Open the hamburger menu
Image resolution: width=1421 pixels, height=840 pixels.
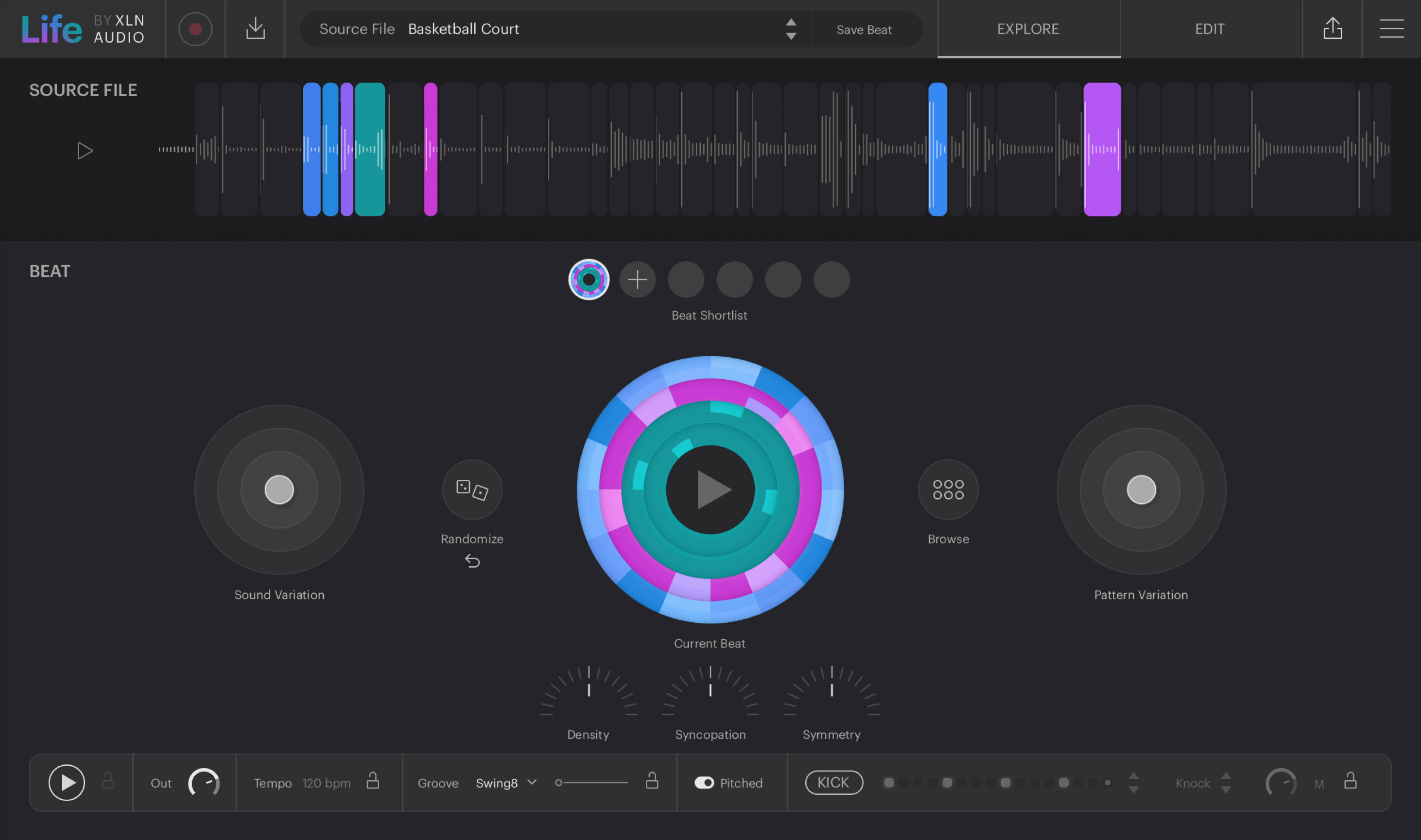click(x=1391, y=28)
